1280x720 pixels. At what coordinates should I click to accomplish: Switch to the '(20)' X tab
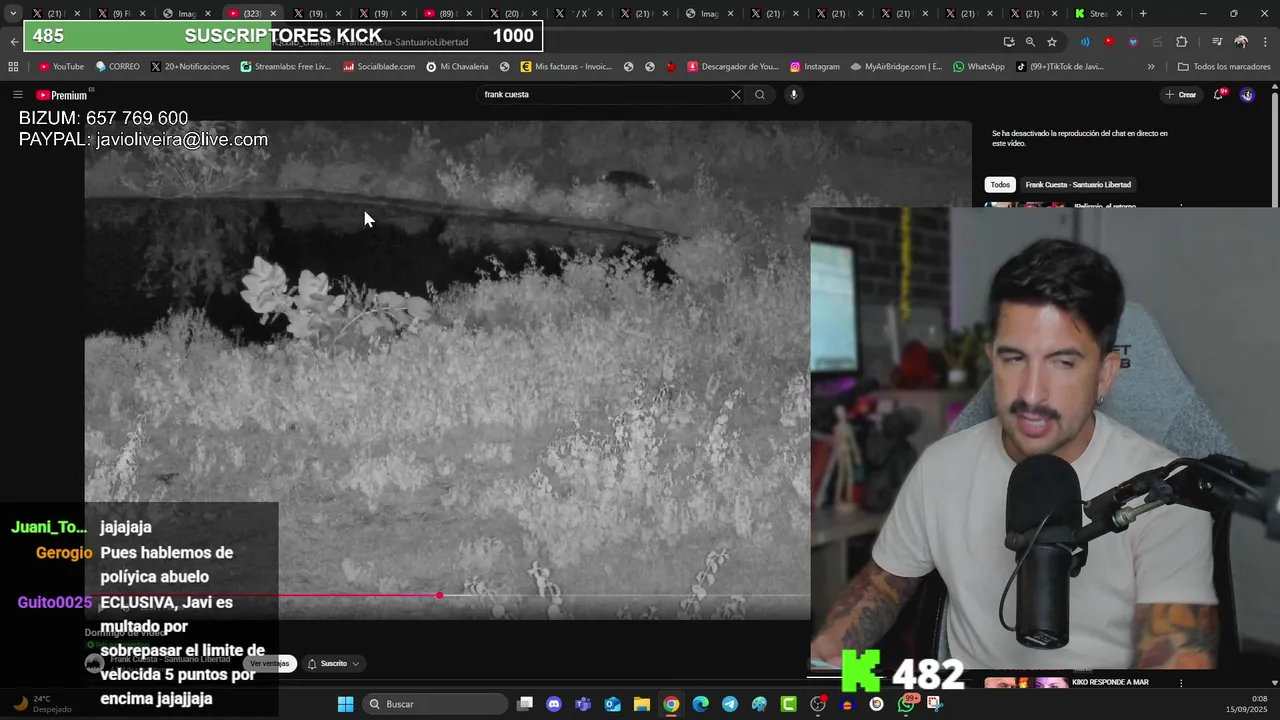pyautogui.click(x=511, y=14)
